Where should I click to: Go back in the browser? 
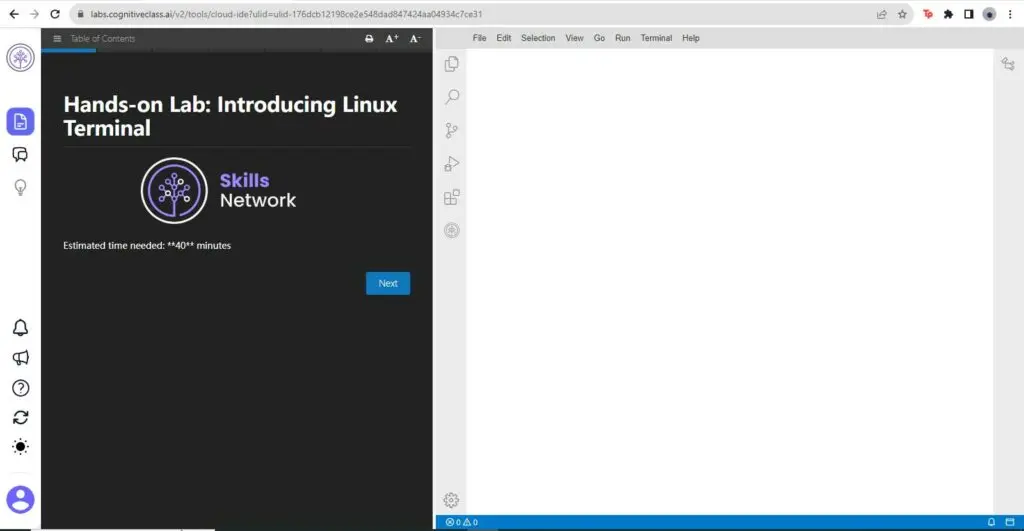pos(14,14)
